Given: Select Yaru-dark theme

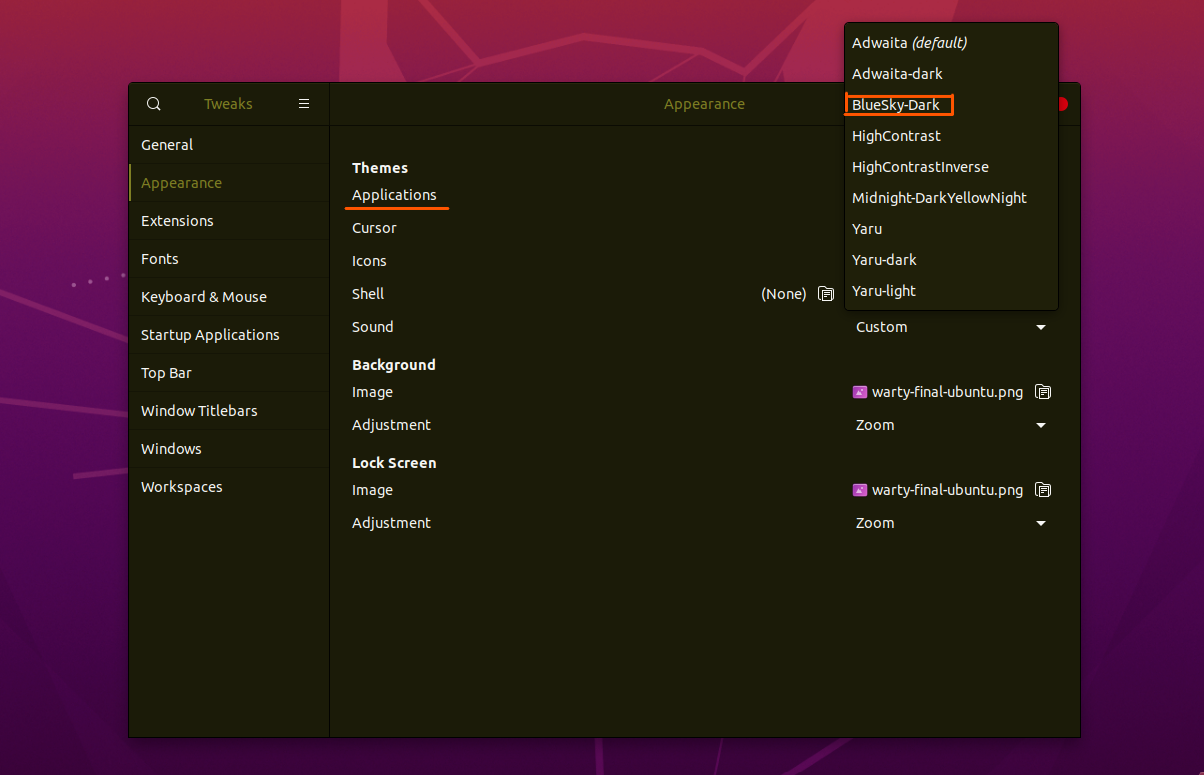Looking at the screenshot, I should (951, 260).
